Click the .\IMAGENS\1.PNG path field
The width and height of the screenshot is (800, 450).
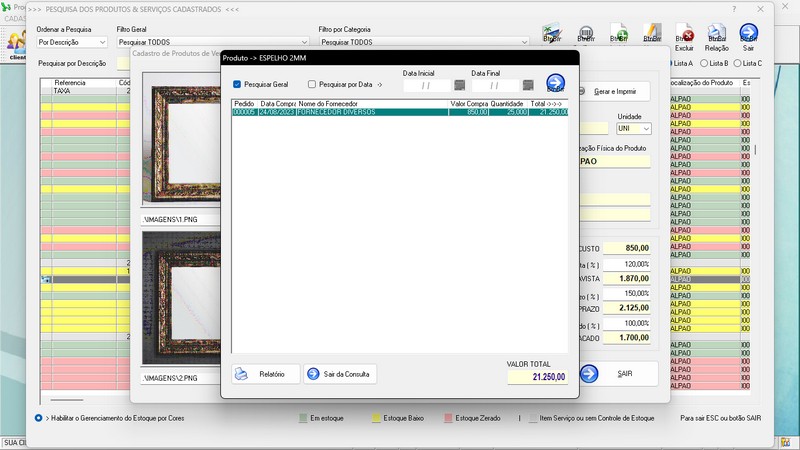[x=181, y=219]
